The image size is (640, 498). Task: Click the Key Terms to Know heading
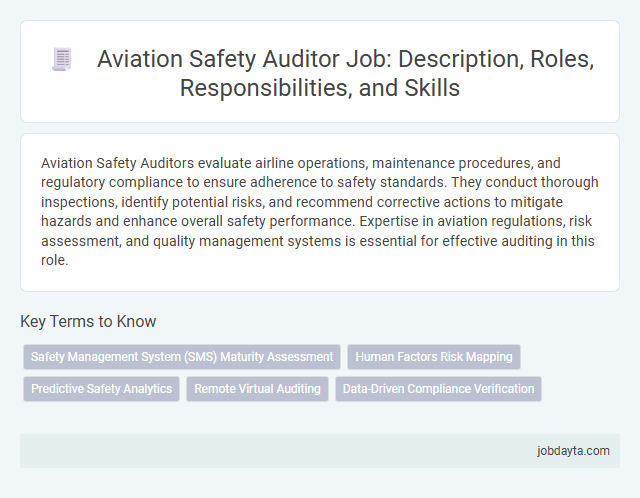pos(88,321)
